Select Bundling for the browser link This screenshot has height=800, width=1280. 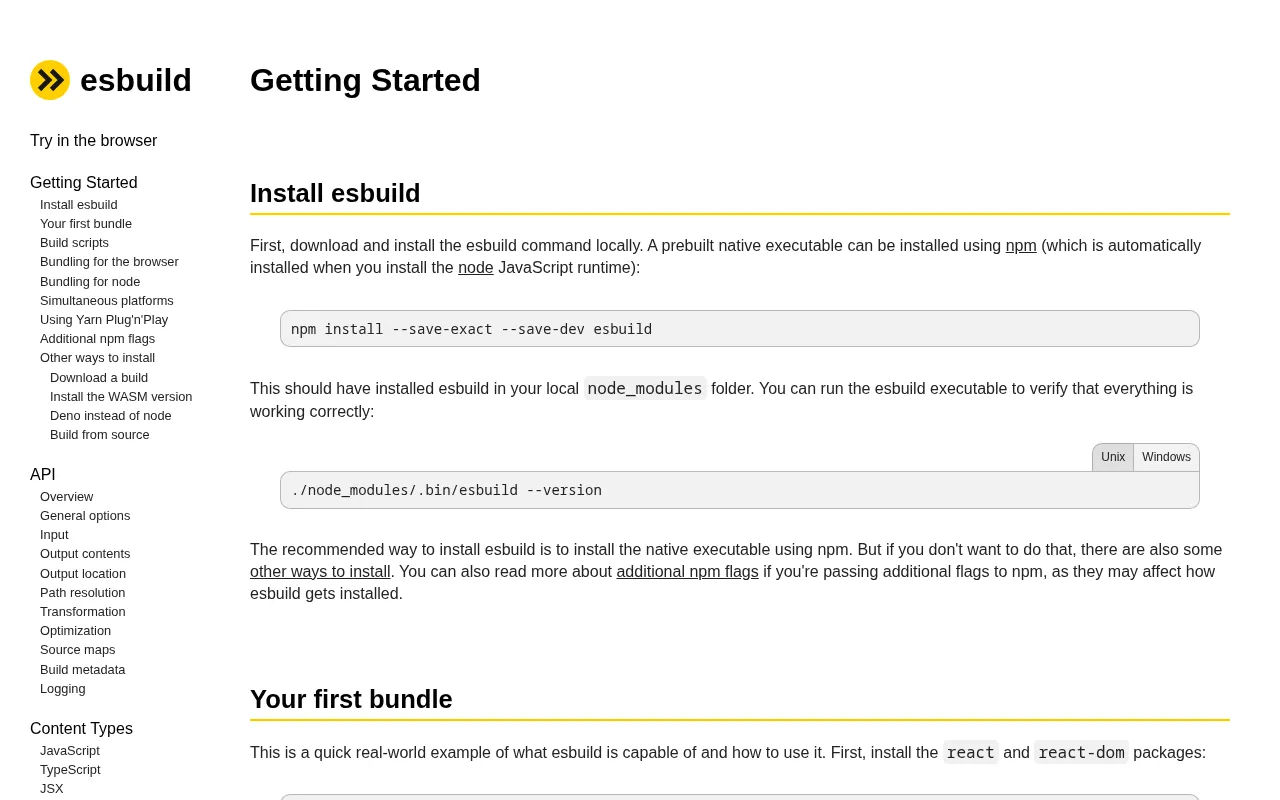click(109, 262)
